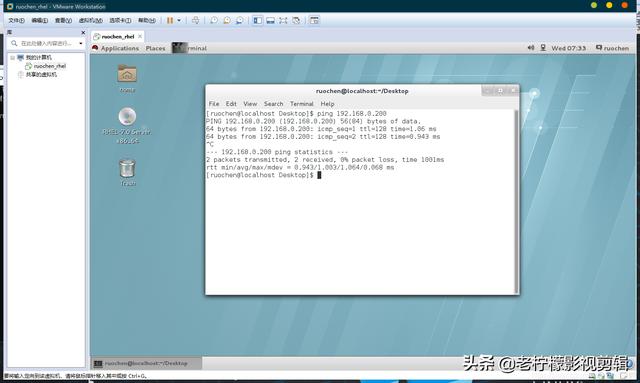640x383 pixels.
Task: Pause the running virtual machine
Action: pyautogui.click(x=170, y=20)
